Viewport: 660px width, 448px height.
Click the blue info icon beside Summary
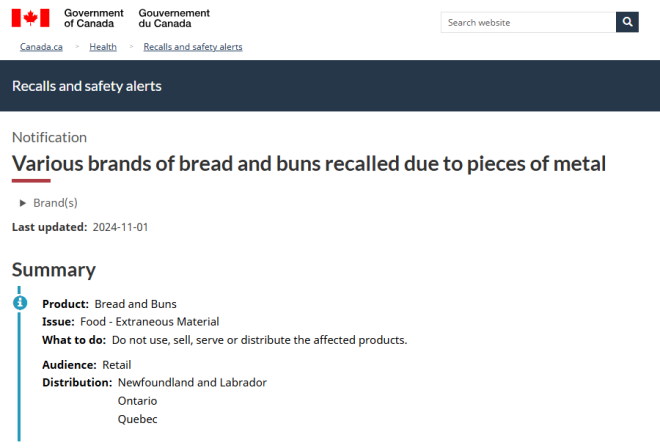pos(19,301)
